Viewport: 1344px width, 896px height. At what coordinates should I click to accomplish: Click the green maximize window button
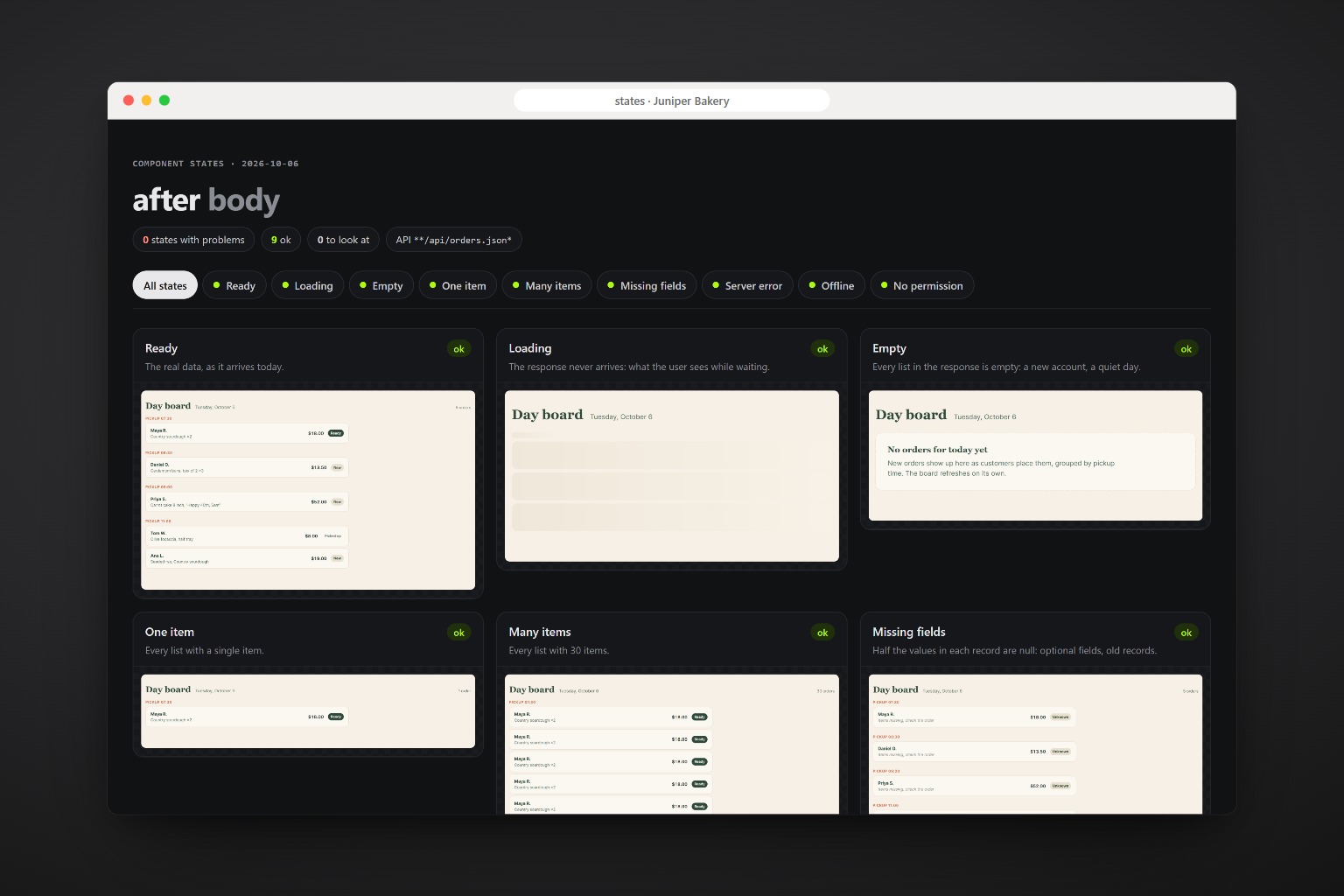164,101
